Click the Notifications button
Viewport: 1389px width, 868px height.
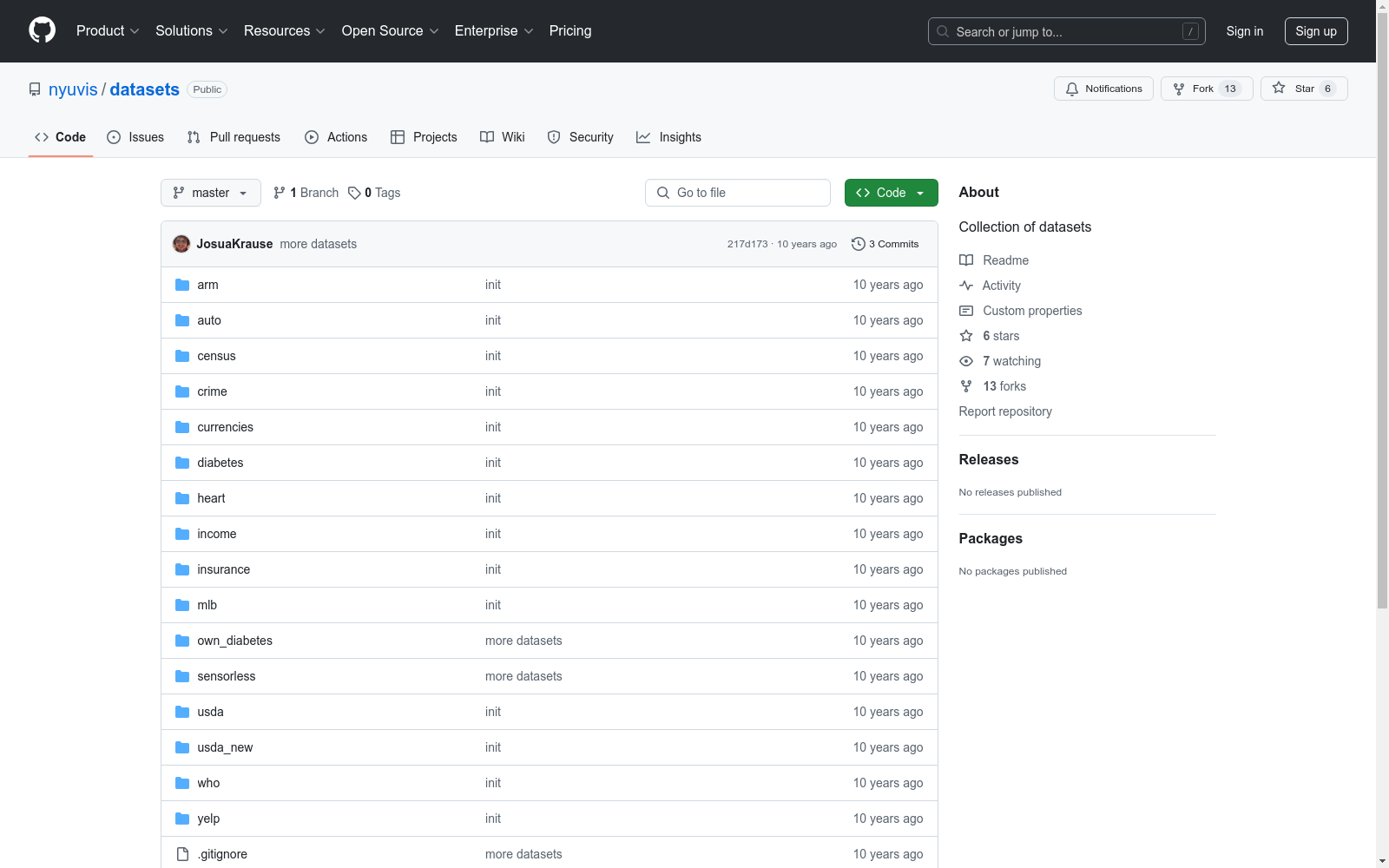click(1103, 89)
